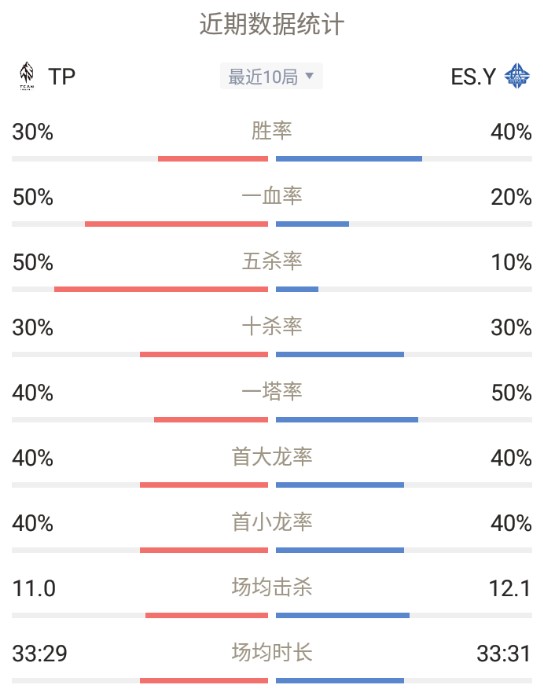Viewport: 543px width, 693px height.
Task: Click the red 一血率 bar for TP
Action: tap(176, 224)
